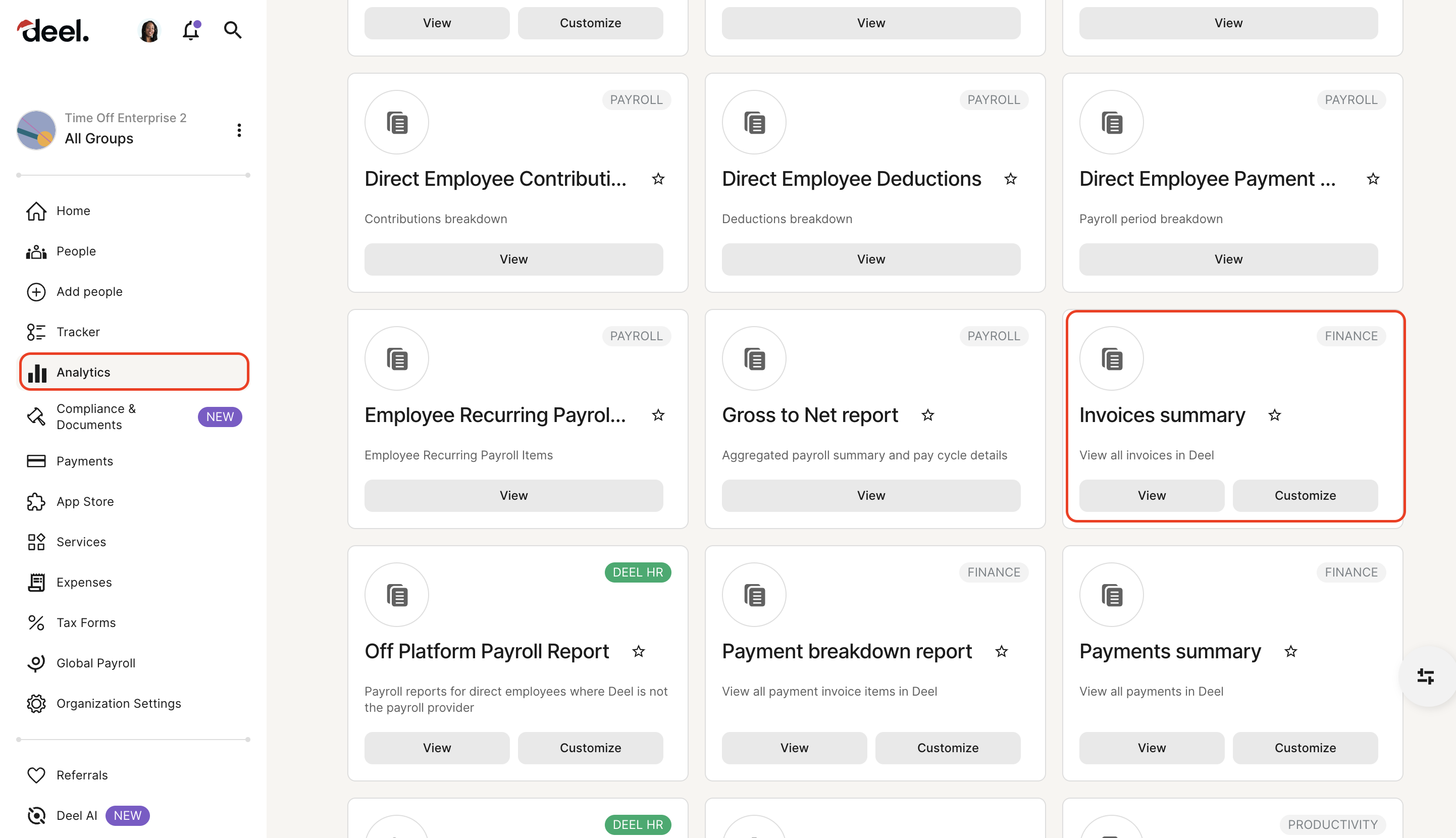Screen dimensions: 1456x838
Task: Open the three-dot menu for Time Off Enterprise 2
Action: coord(239,130)
